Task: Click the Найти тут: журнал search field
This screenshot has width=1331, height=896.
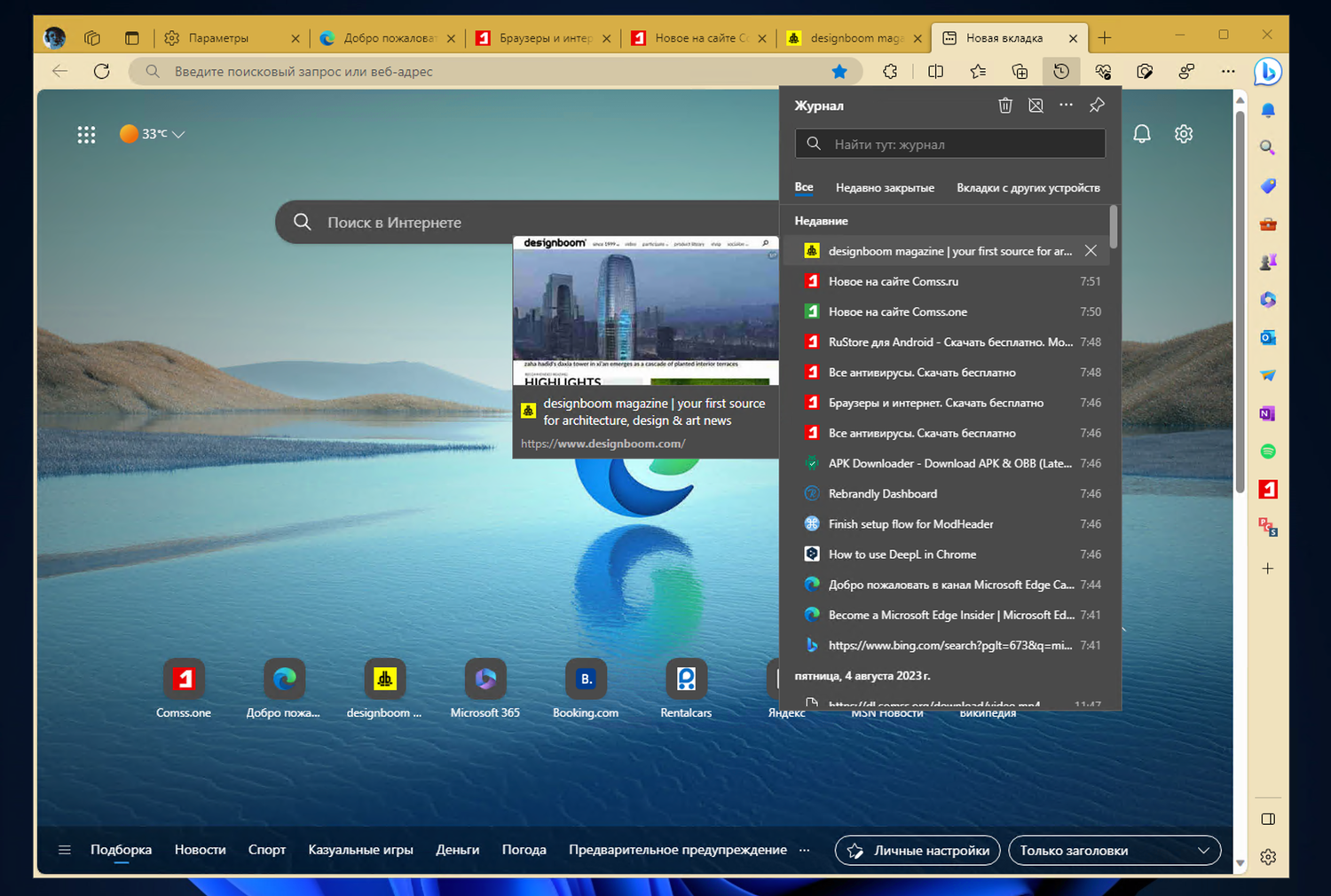Action: pyautogui.click(x=949, y=144)
